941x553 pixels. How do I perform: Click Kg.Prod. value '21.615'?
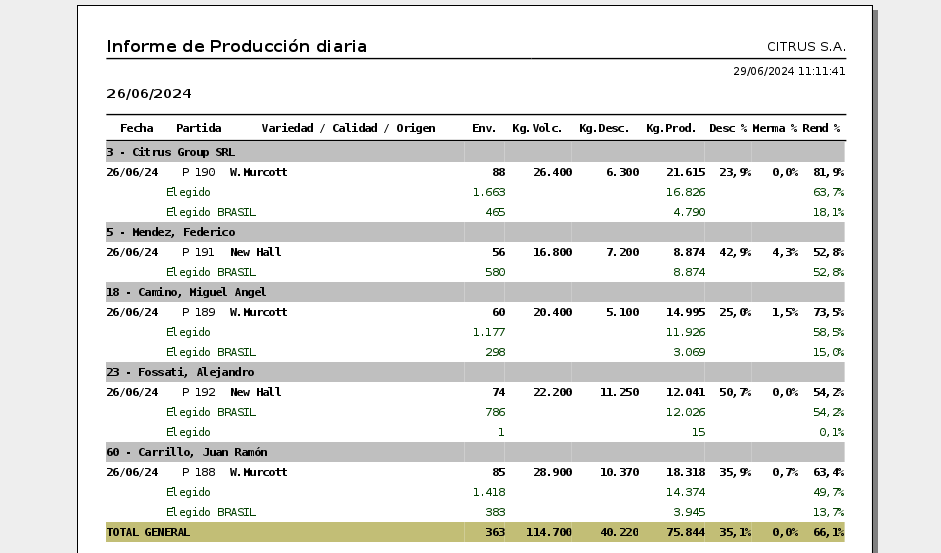(686, 172)
